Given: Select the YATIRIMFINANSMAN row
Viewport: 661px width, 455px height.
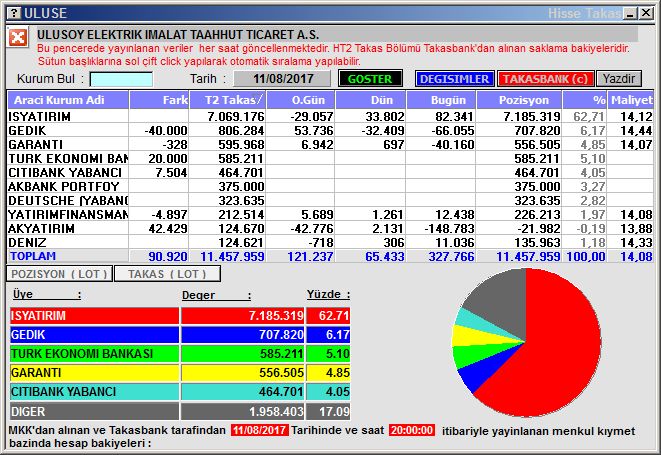Looking at the screenshot, I should click(330, 215).
